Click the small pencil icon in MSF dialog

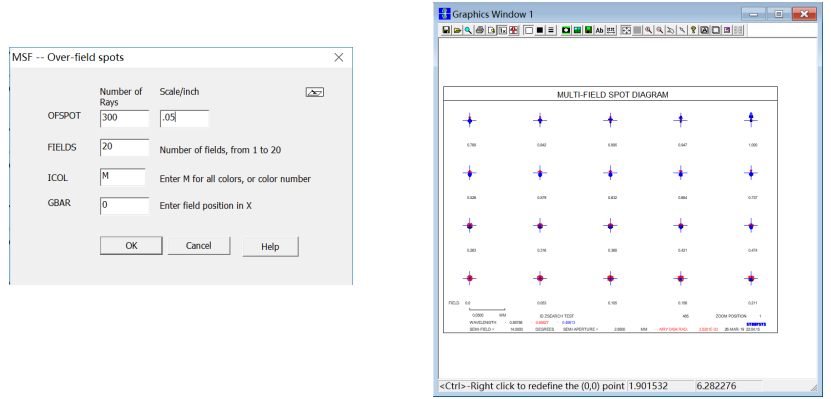(x=315, y=92)
